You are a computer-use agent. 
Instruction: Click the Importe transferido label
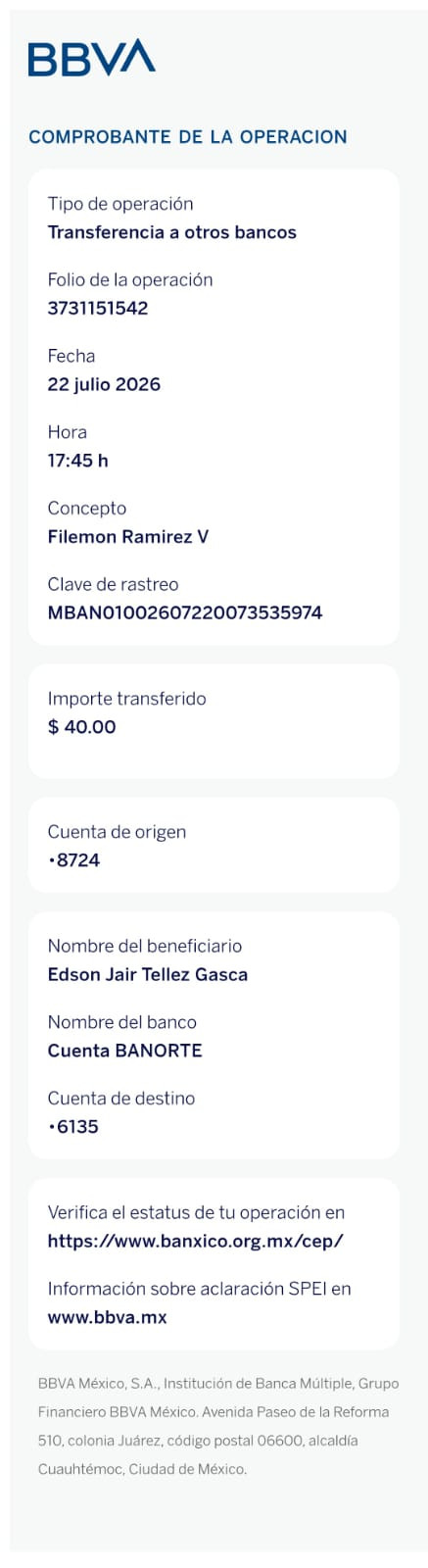(127, 699)
